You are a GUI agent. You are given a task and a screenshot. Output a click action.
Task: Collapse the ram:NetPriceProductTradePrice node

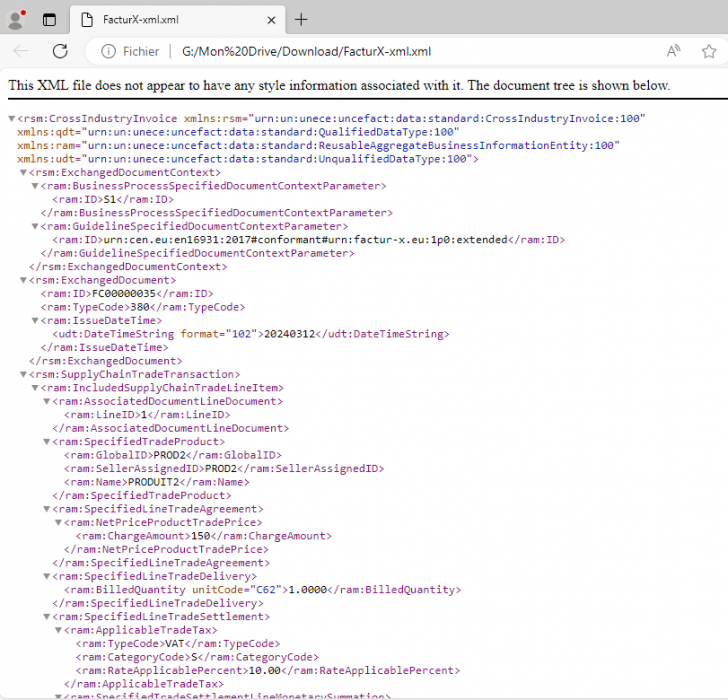click(x=57, y=523)
